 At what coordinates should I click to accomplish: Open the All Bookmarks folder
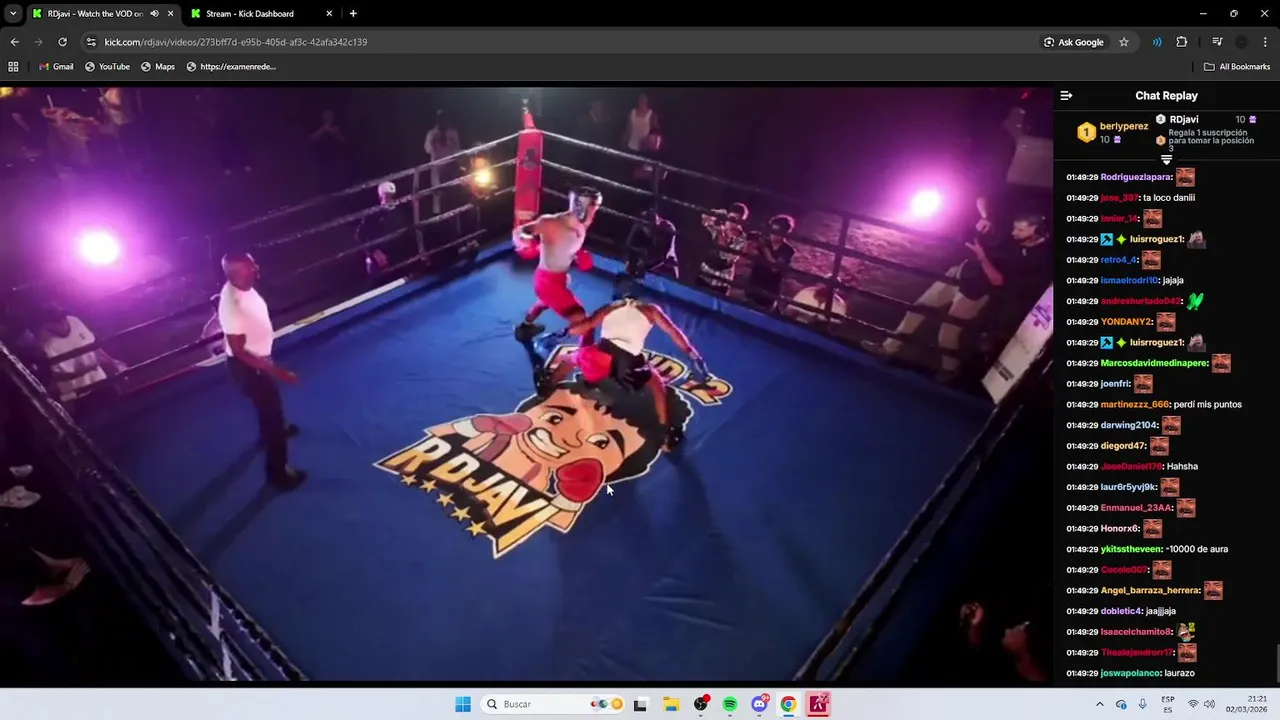click(1237, 67)
